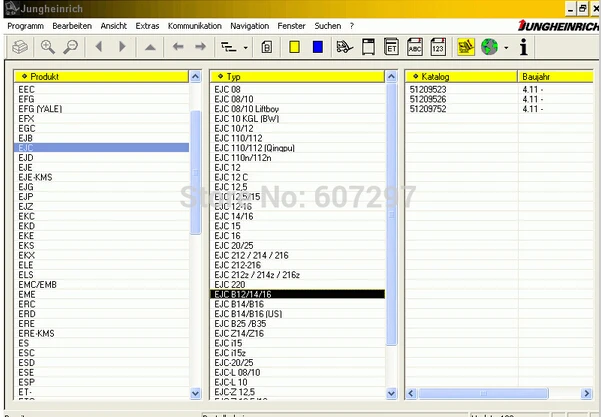601x417 pixels.
Task: Open the Navigation menu
Action: (x=250, y=26)
